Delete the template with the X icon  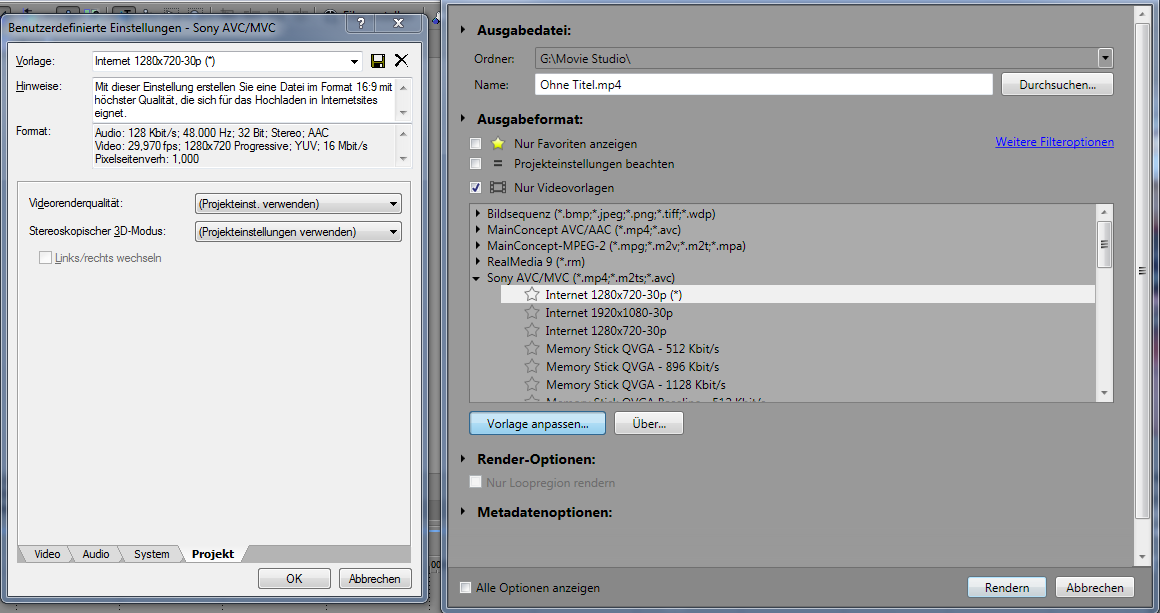[x=401, y=61]
